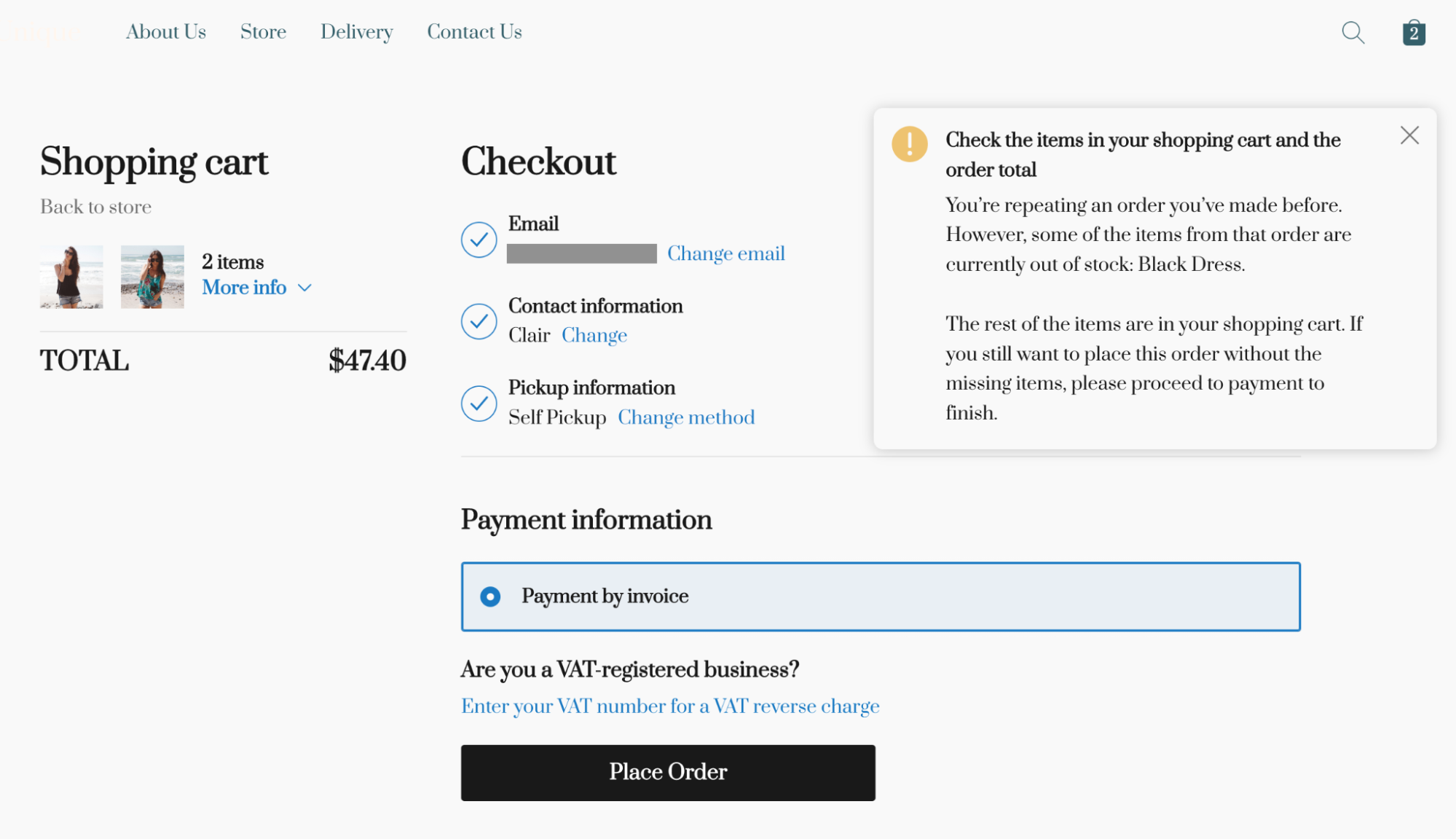The image size is (1456, 839).
Task: Click Enter VAT number reverse charge link
Action: pos(670,707)
